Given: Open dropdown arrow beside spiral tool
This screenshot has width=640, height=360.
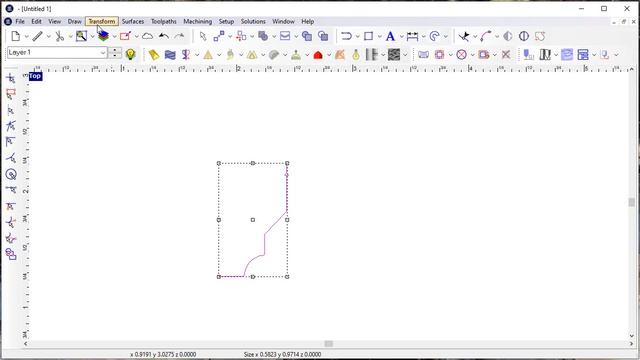Looking at the screenshot, I should [445, 37].
